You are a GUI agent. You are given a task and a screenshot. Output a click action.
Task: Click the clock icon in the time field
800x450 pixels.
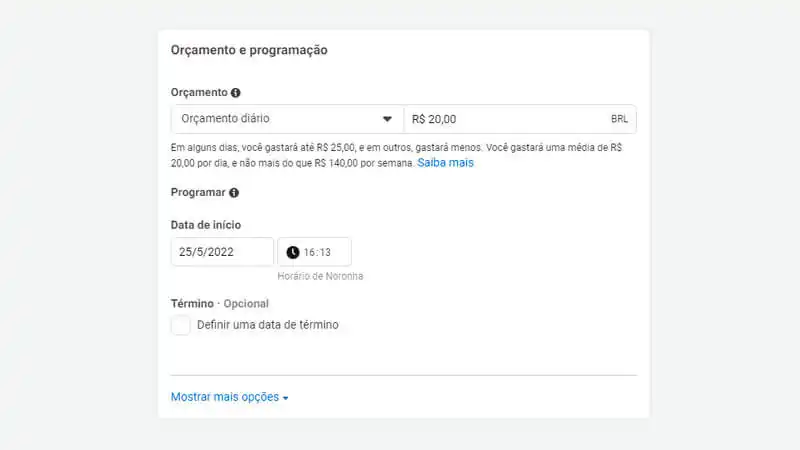293,252
